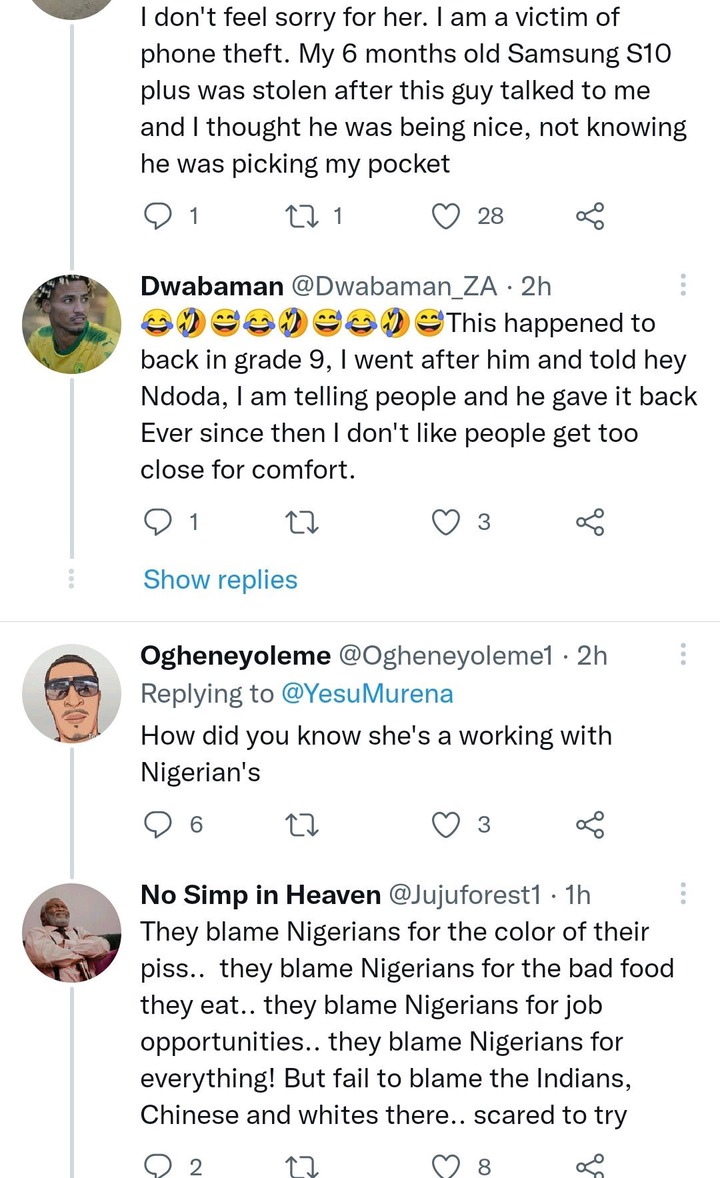Open No Simp in Heaven profile name
Image resolution: width=720 pixels, height=1178 pixels.
260,895
